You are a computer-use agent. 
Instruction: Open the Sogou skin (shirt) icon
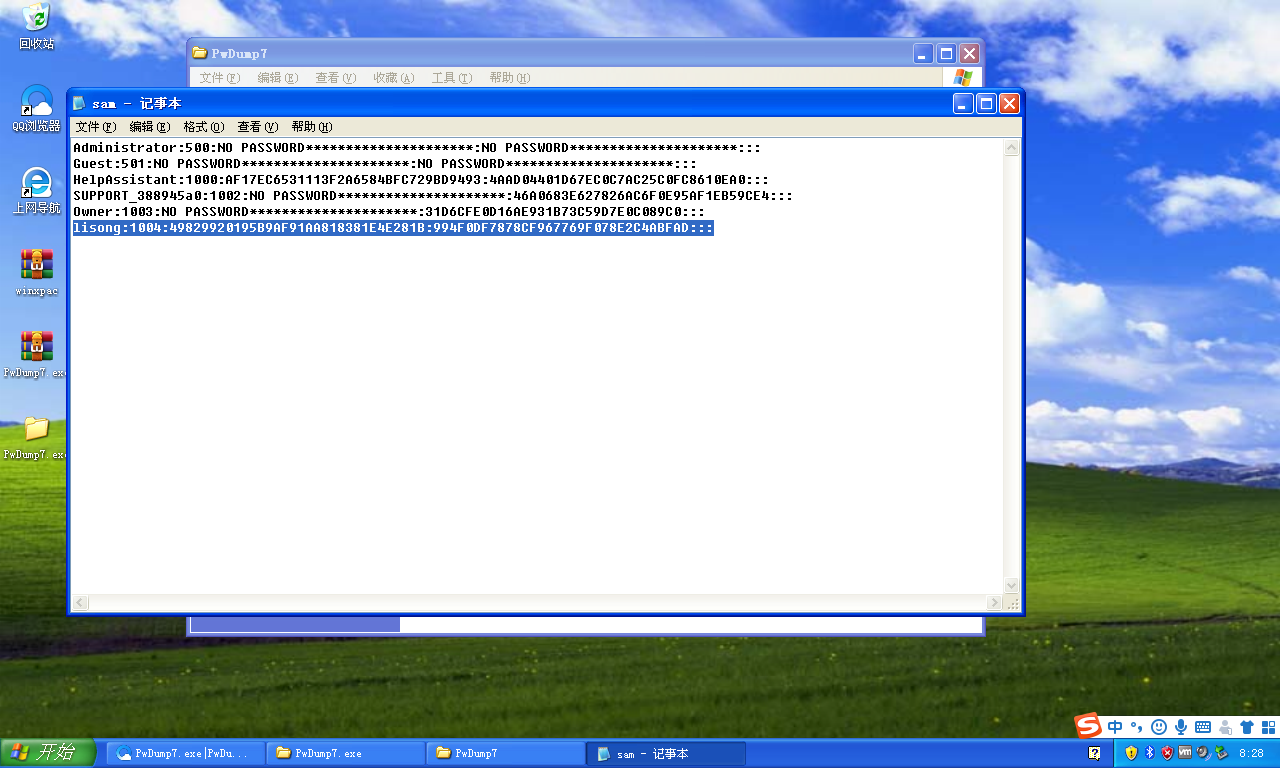point(1247,727)
